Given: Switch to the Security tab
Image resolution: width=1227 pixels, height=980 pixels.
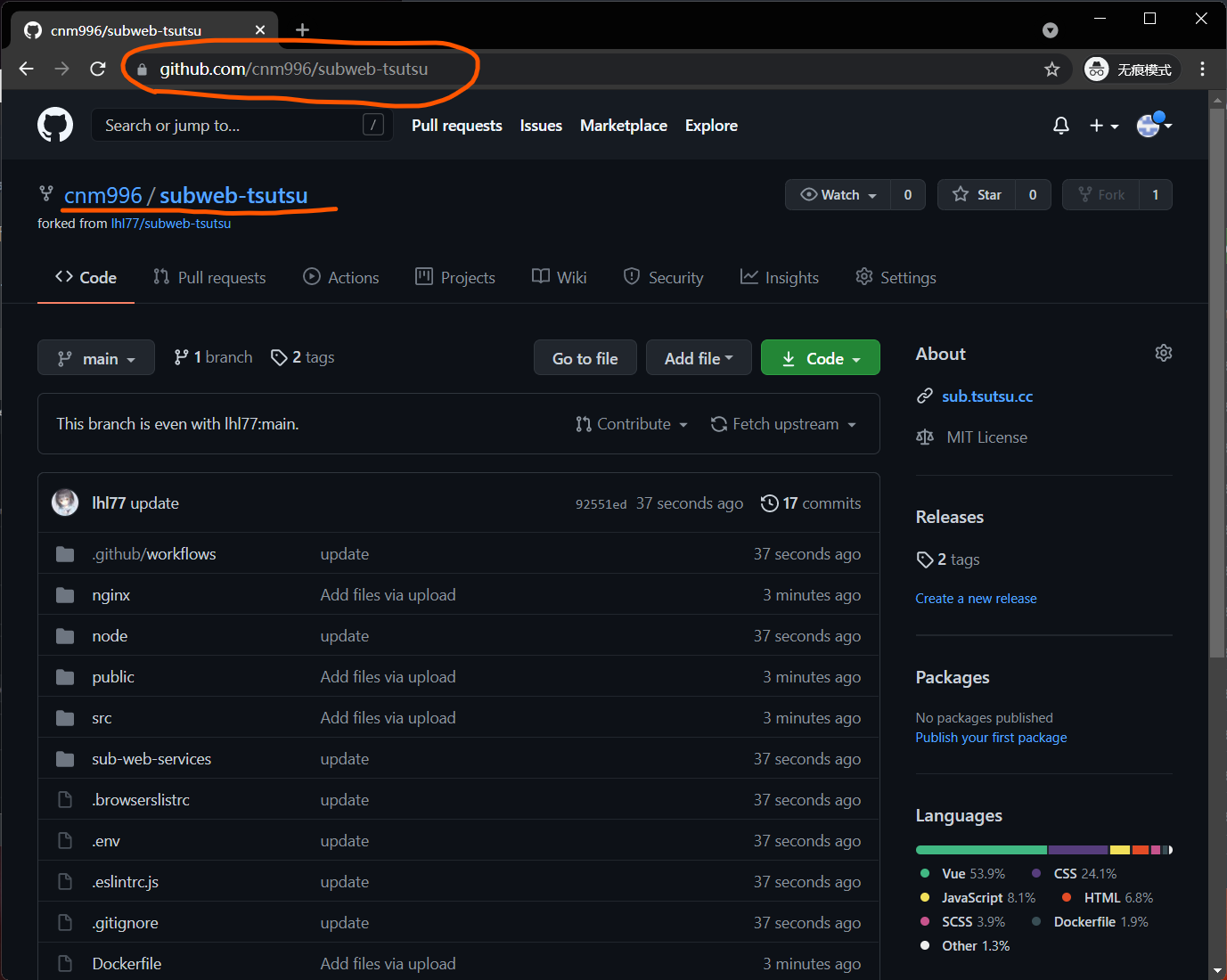Looking at the screenshot, I should coord(663,277).
